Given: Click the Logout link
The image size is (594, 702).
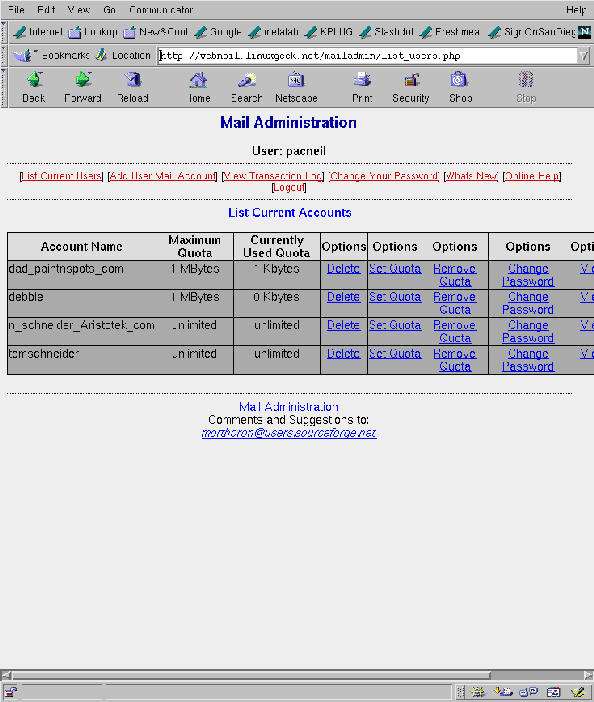Looking at the screenshot, I should point(289,188).
